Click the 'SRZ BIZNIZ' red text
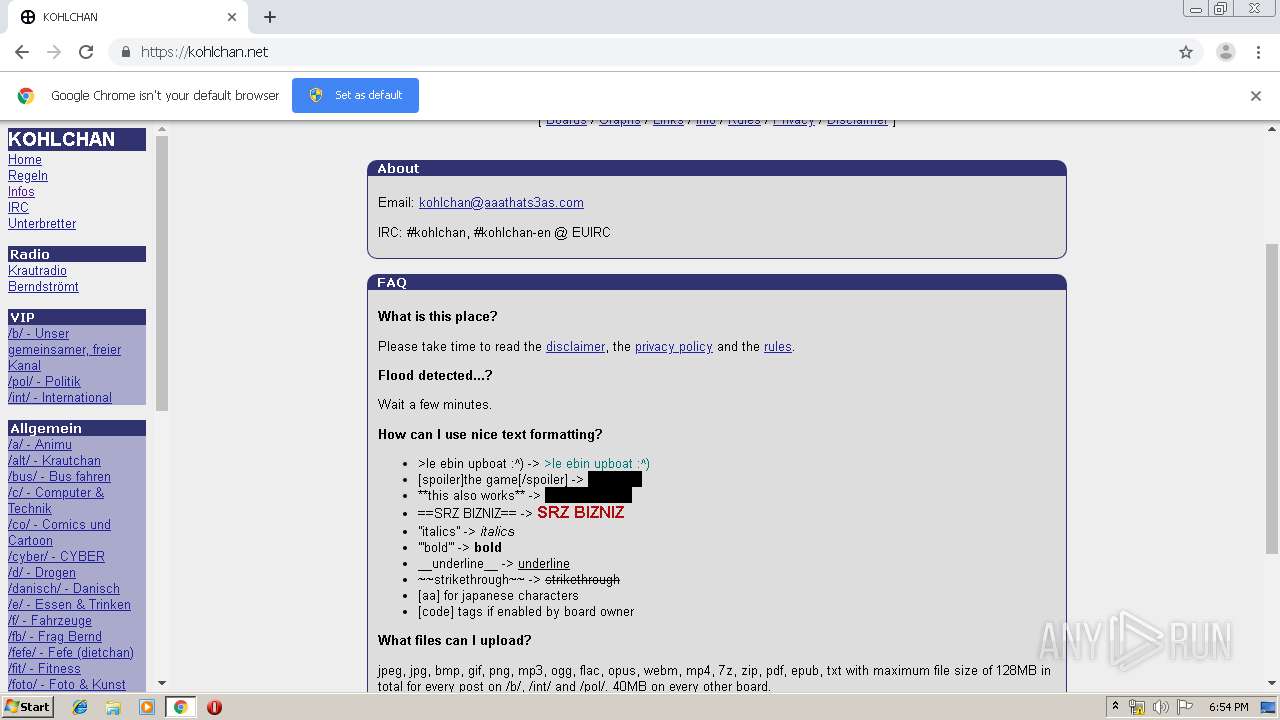The height and width of the screenshot is (720, 1280). point(580,513)
